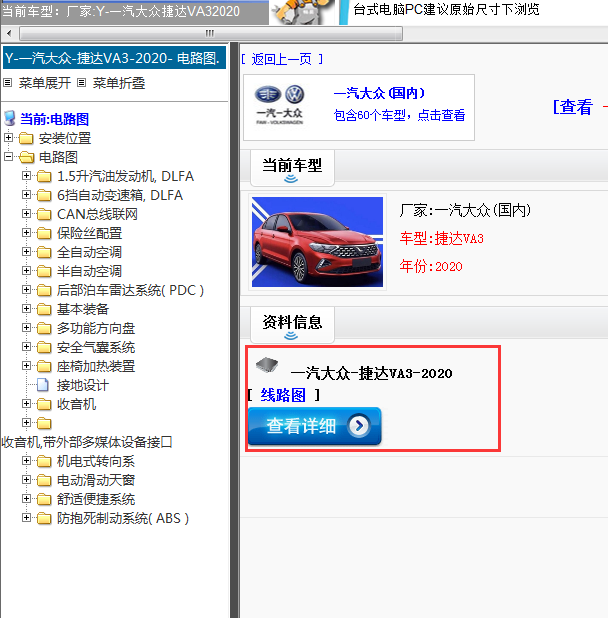This screenshot has width=608, height=618.
Task: Expand the 1.5升汽油发动机, DLFA node
Action: 26,175
